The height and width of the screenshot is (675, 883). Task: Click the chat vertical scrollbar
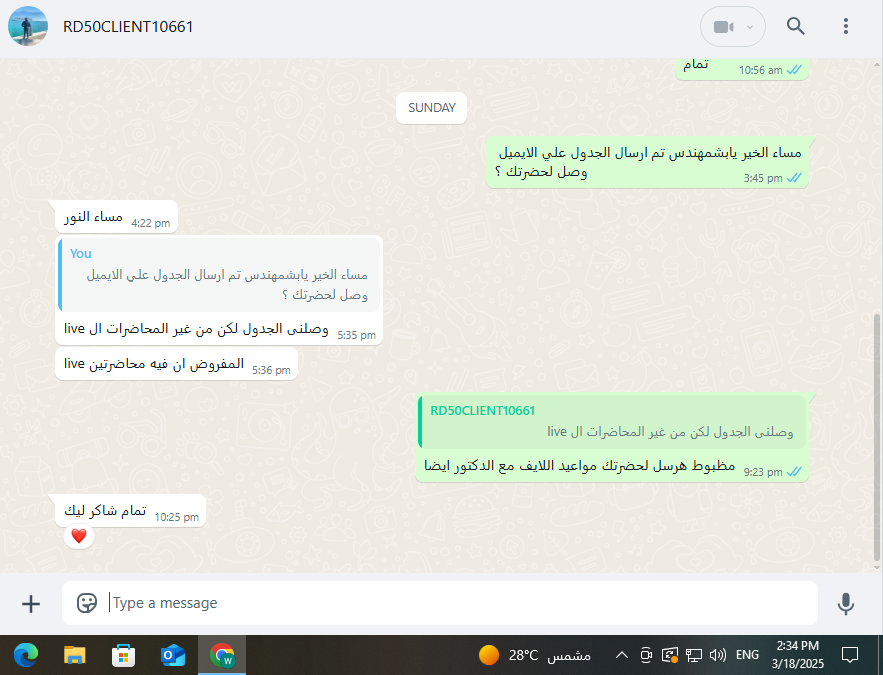pyautogui.click(x=877, y=437)
